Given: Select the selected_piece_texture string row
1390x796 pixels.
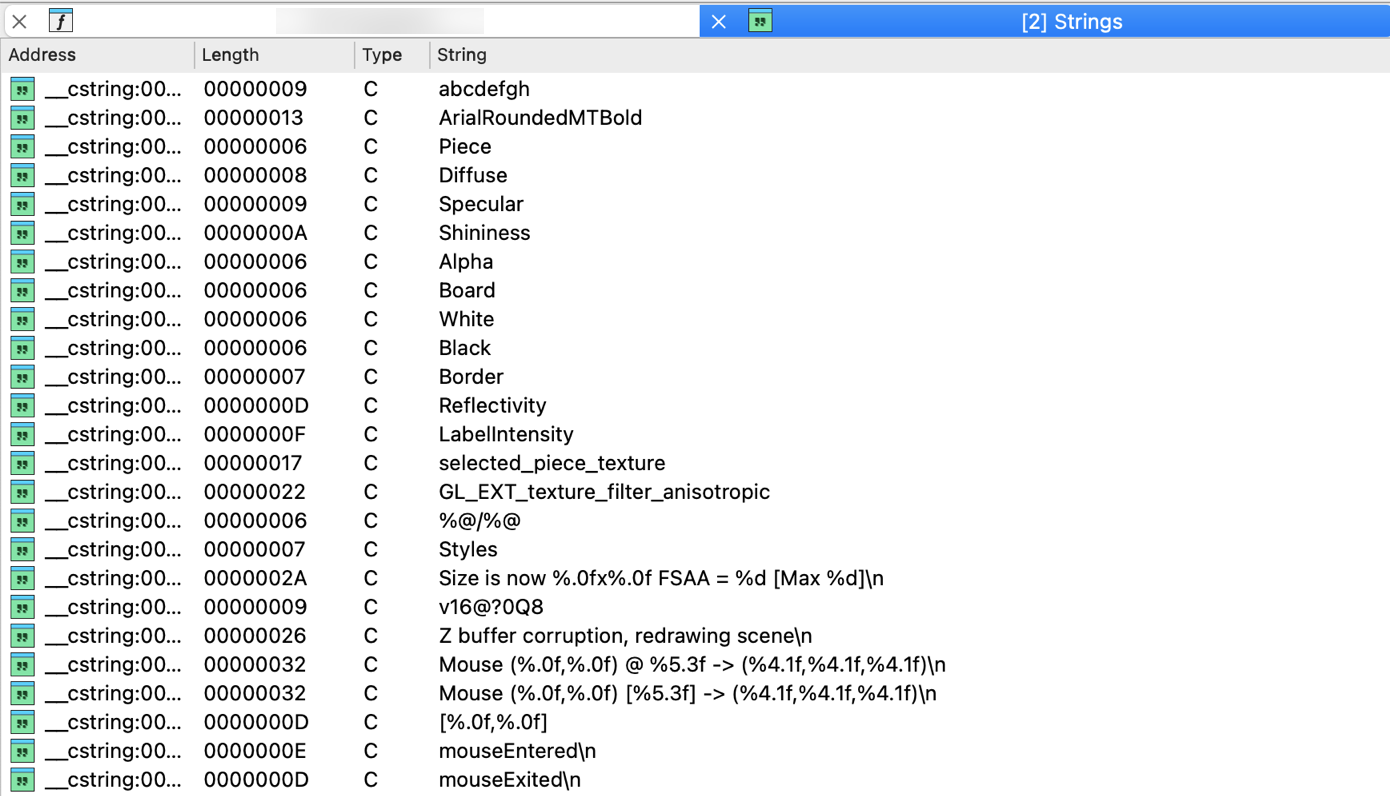Looking at the screenshot, I should point(551,463).
